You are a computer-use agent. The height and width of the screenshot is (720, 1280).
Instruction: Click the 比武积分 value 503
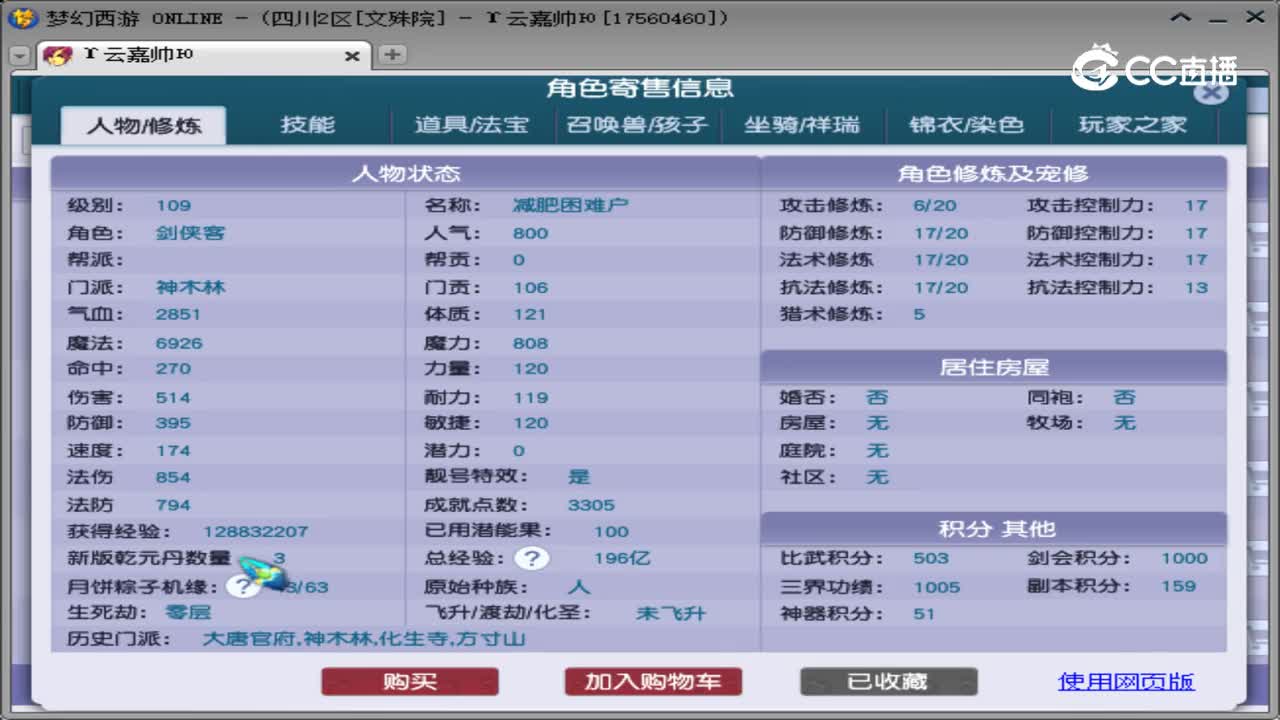click(x=930, y=558)
